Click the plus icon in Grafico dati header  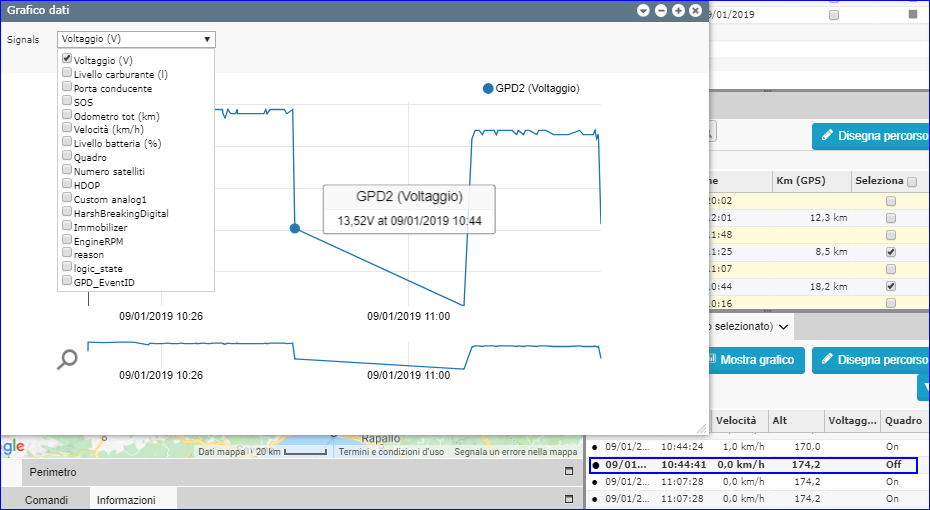(678, 10)
